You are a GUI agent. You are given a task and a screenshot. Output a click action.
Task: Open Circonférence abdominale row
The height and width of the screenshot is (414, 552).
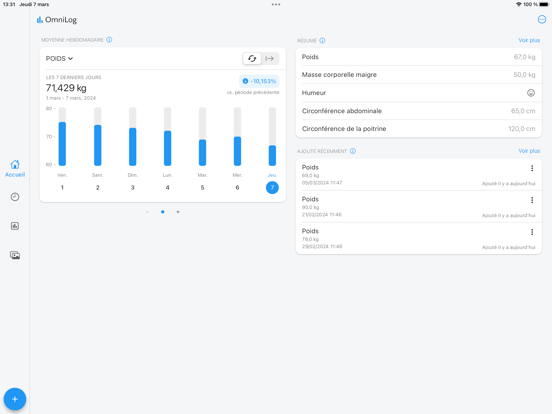pyautogui.click(x=419, y=111)
